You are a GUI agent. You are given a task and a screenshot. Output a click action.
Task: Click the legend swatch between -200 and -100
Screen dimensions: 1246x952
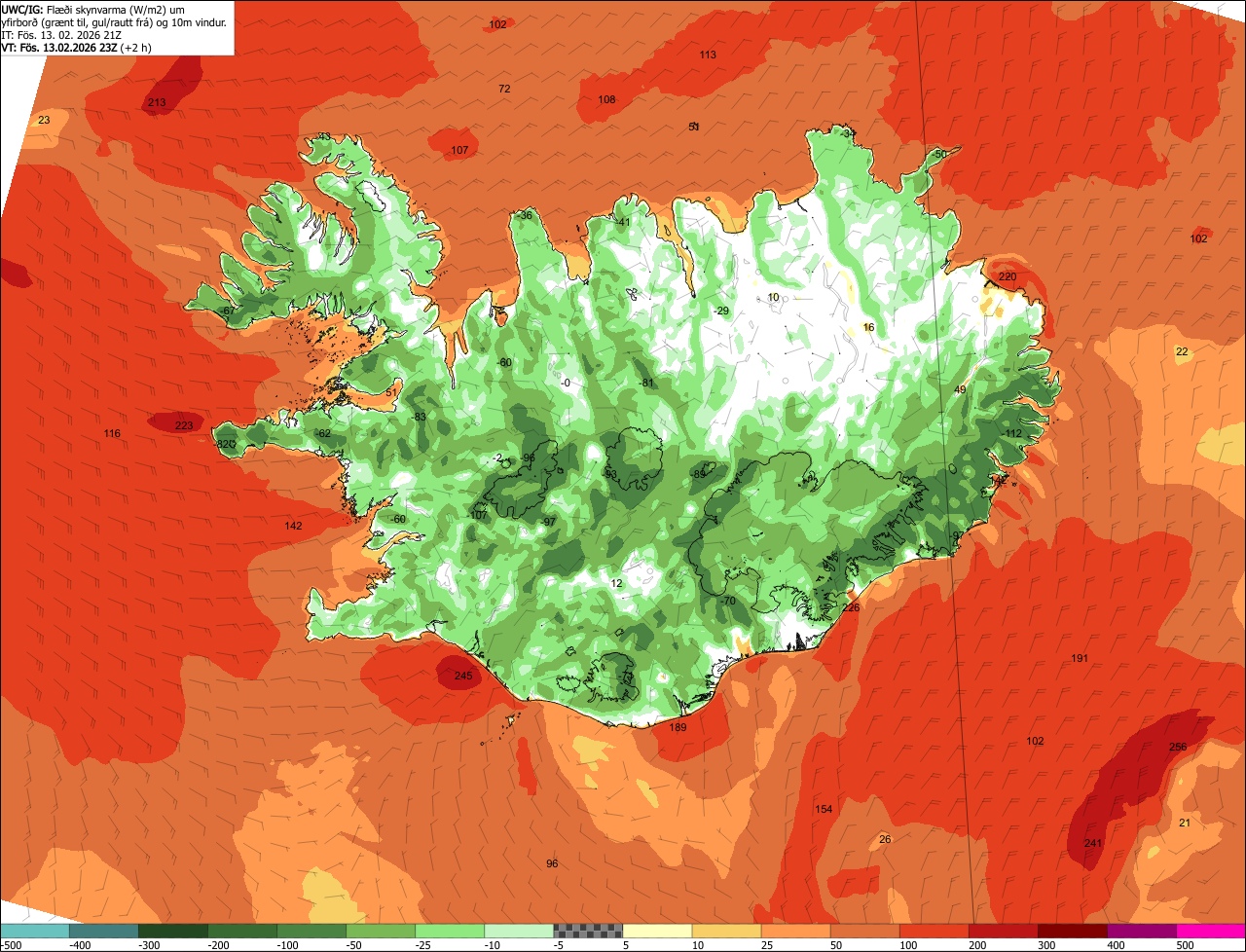click(242, 931)
